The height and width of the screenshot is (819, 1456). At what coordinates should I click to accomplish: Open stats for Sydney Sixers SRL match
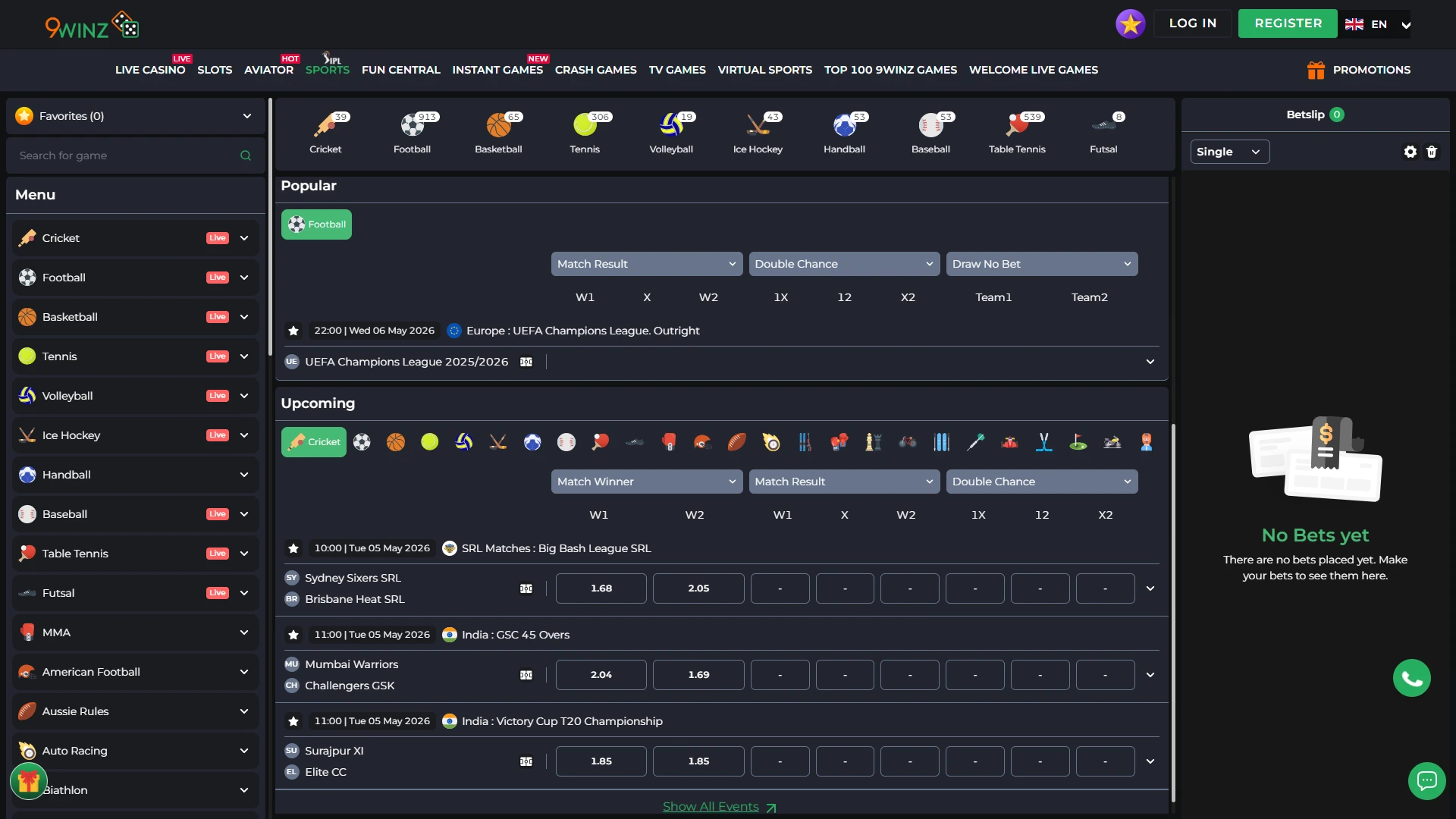click(526, 588)
